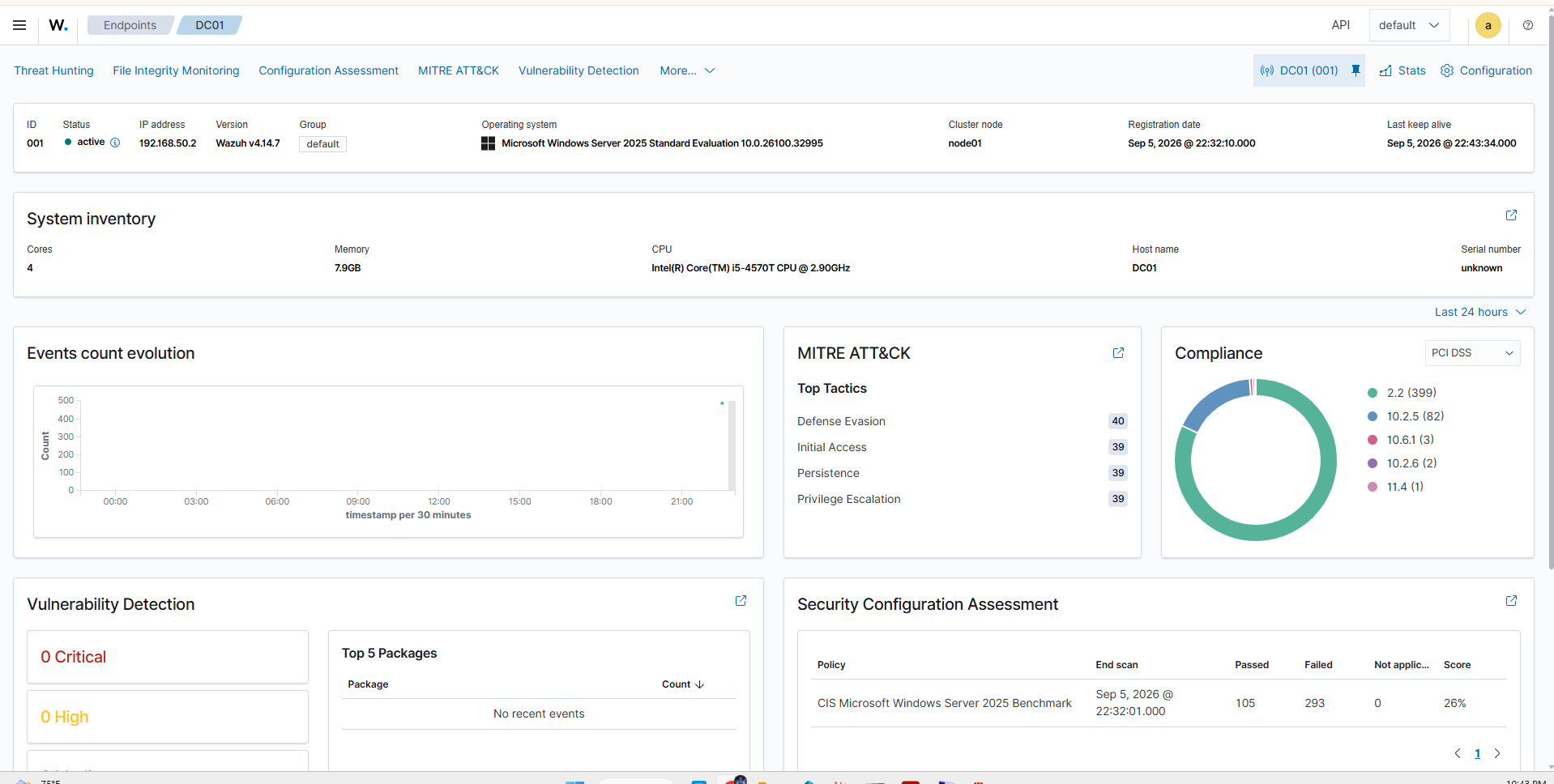Click the Not applic... column header

1402,665
